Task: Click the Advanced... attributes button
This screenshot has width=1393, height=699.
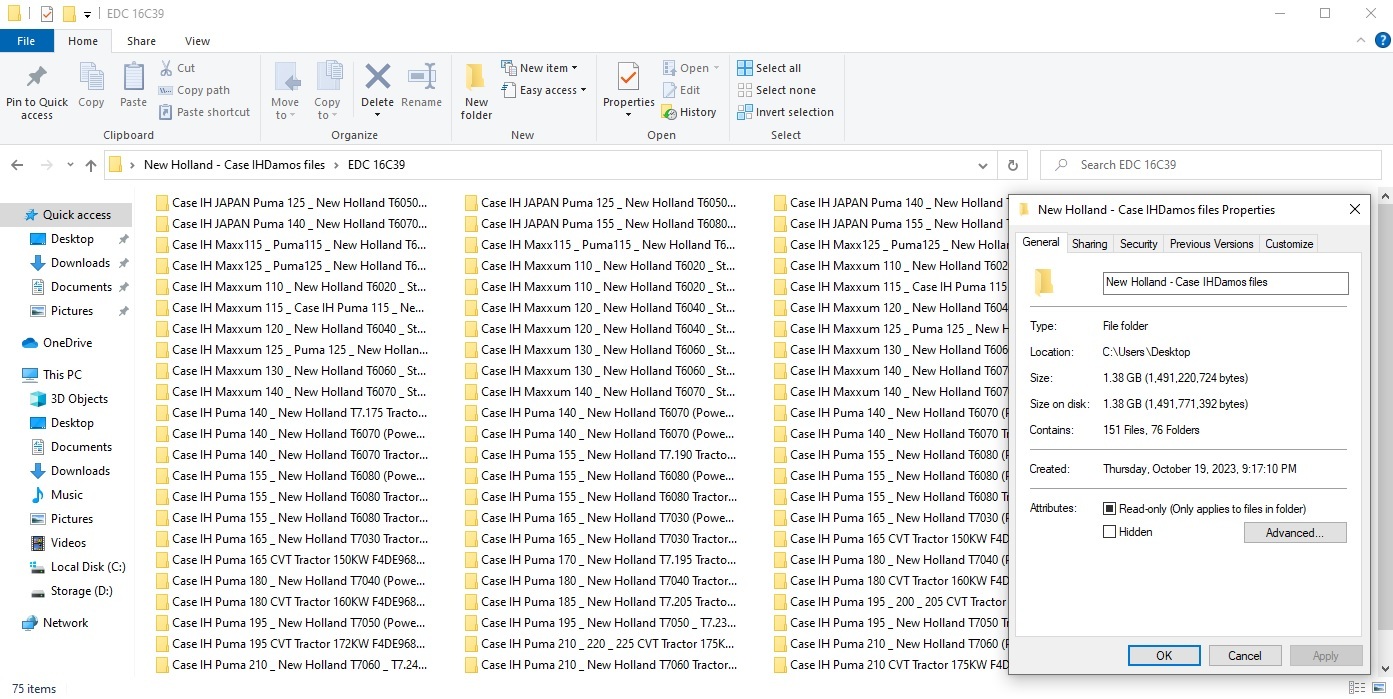Action: click(x=1295, y=533)
